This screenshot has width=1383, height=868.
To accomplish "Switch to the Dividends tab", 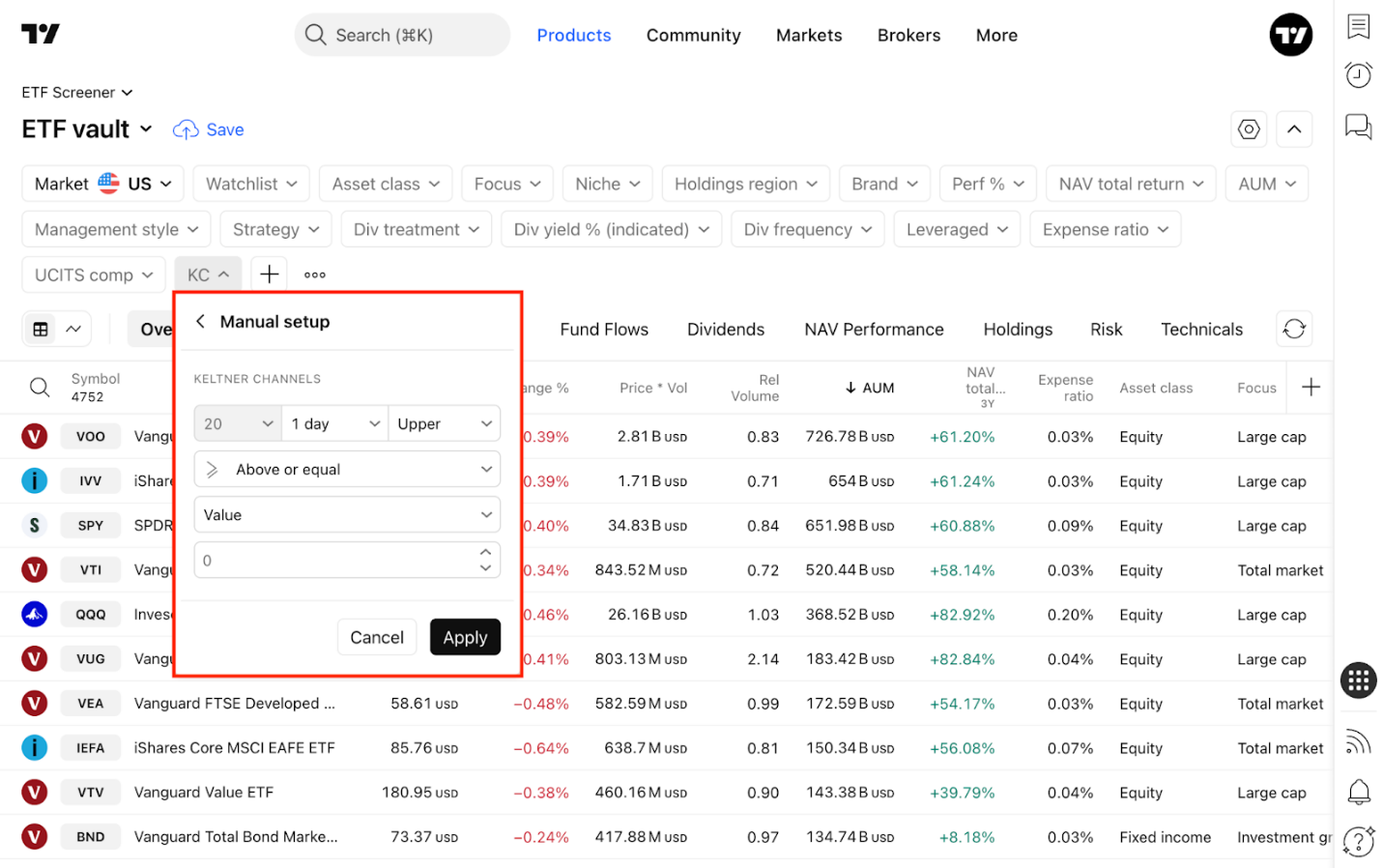I will point(726,330).
